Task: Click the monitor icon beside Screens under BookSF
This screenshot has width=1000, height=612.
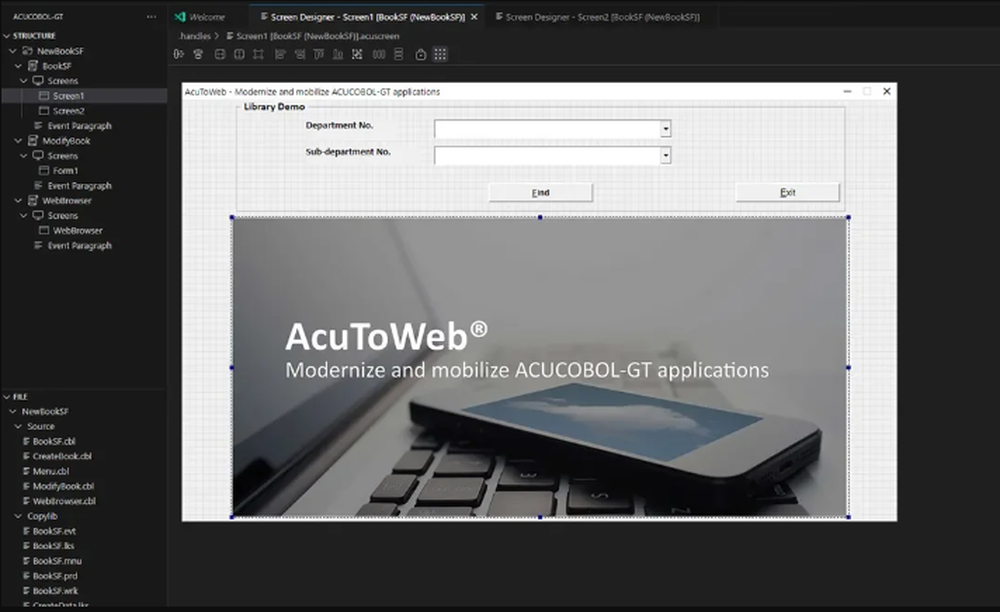Action: 38,80
